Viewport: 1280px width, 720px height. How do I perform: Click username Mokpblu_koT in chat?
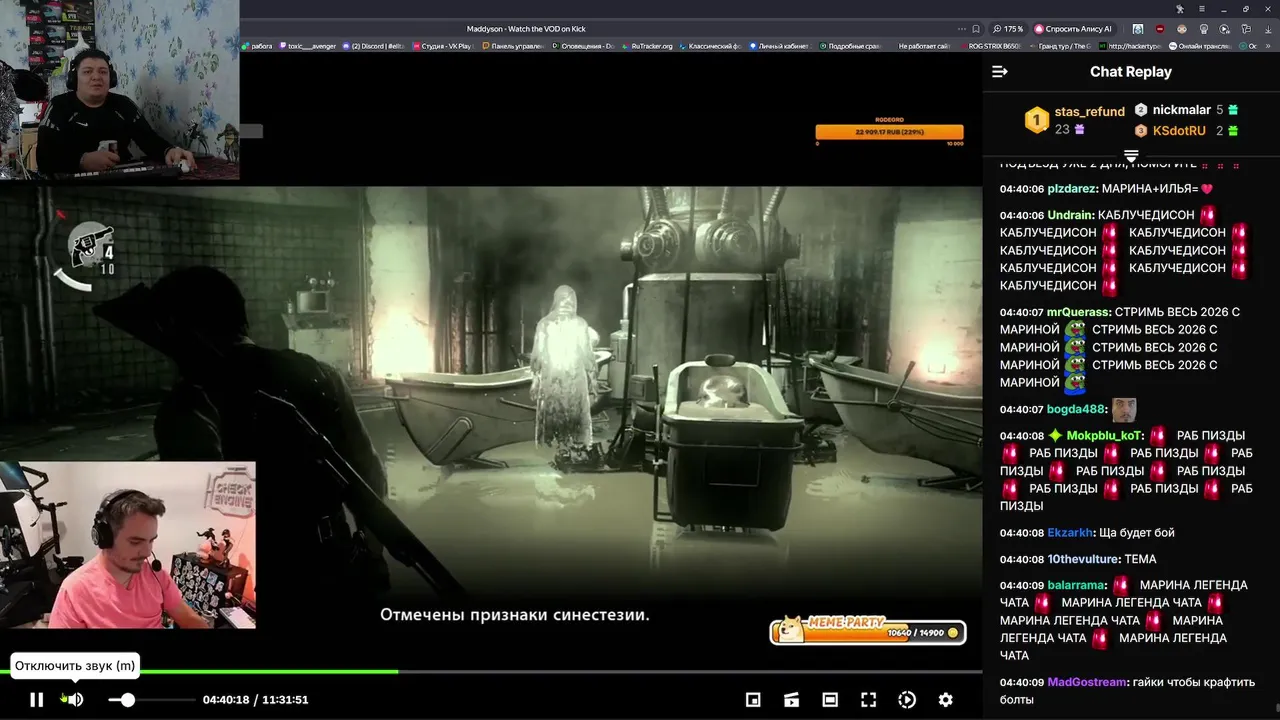1104,436
